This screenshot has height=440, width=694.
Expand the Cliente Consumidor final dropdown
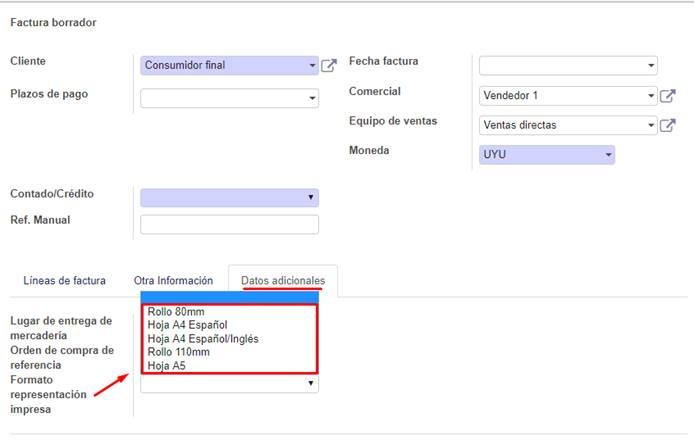tap(229, 66)
